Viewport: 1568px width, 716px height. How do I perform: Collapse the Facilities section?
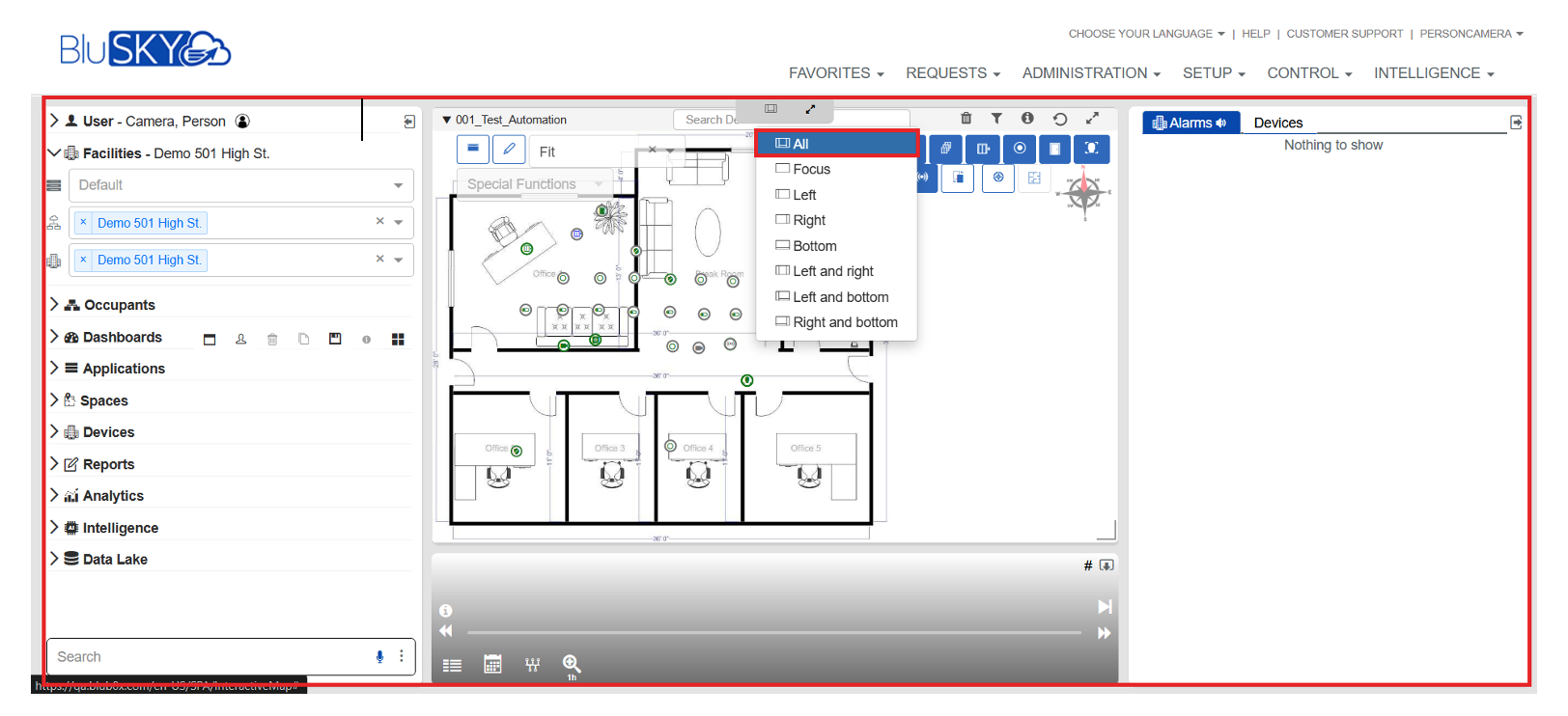pos(55,152)
